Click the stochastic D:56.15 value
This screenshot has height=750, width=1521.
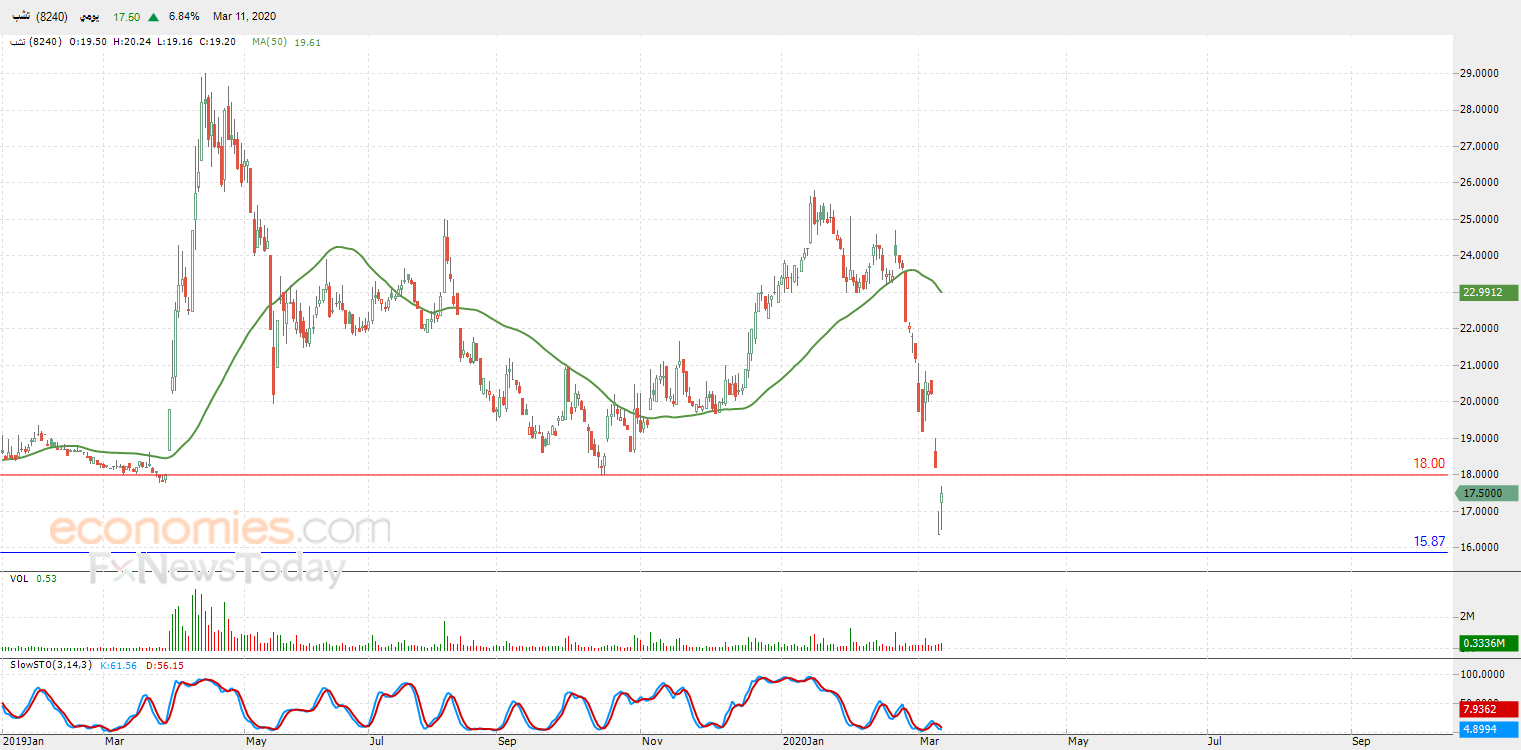click(164, 665)
